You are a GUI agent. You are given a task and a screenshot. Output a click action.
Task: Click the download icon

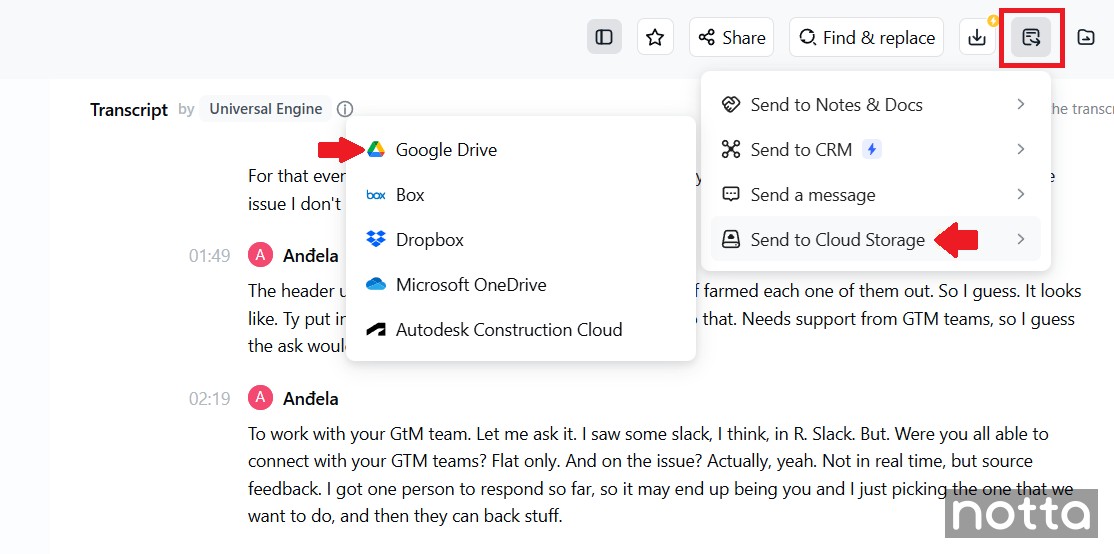(977, 37)
